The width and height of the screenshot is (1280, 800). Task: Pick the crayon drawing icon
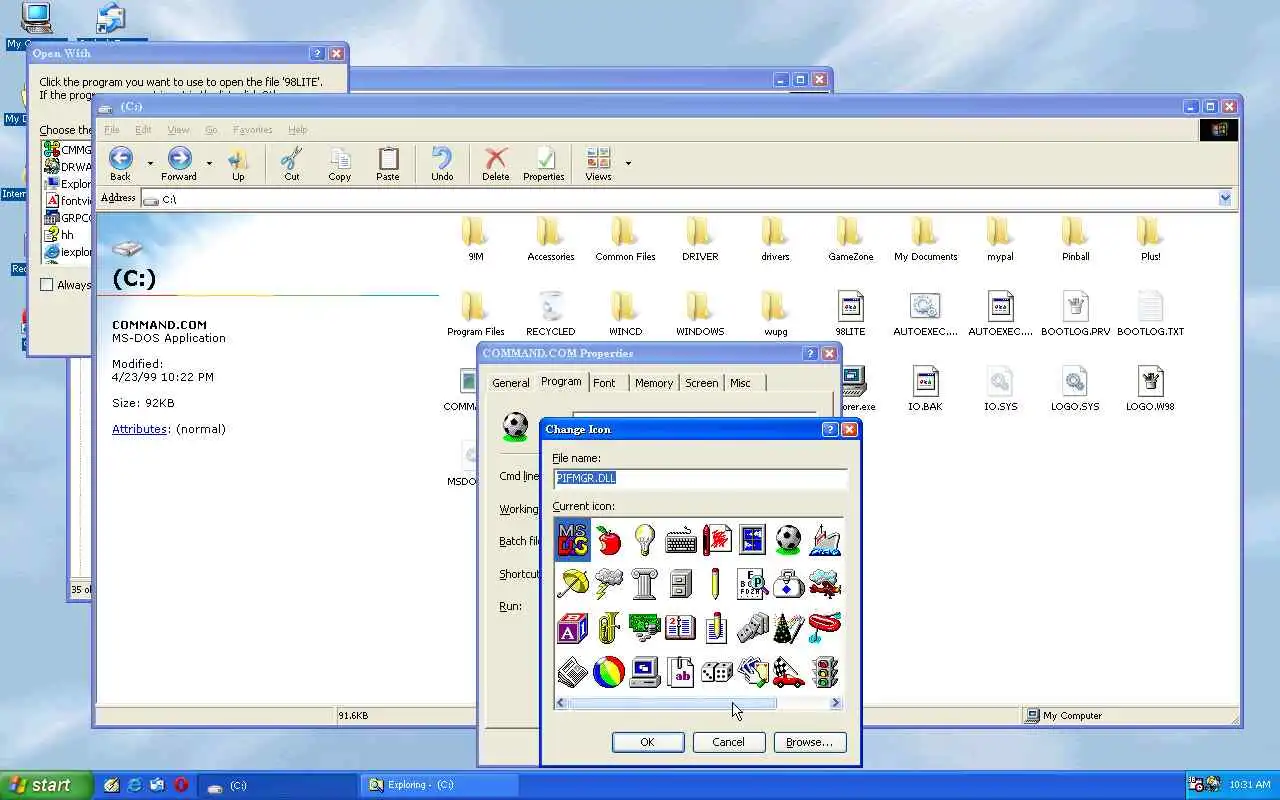tap(716, 540)
